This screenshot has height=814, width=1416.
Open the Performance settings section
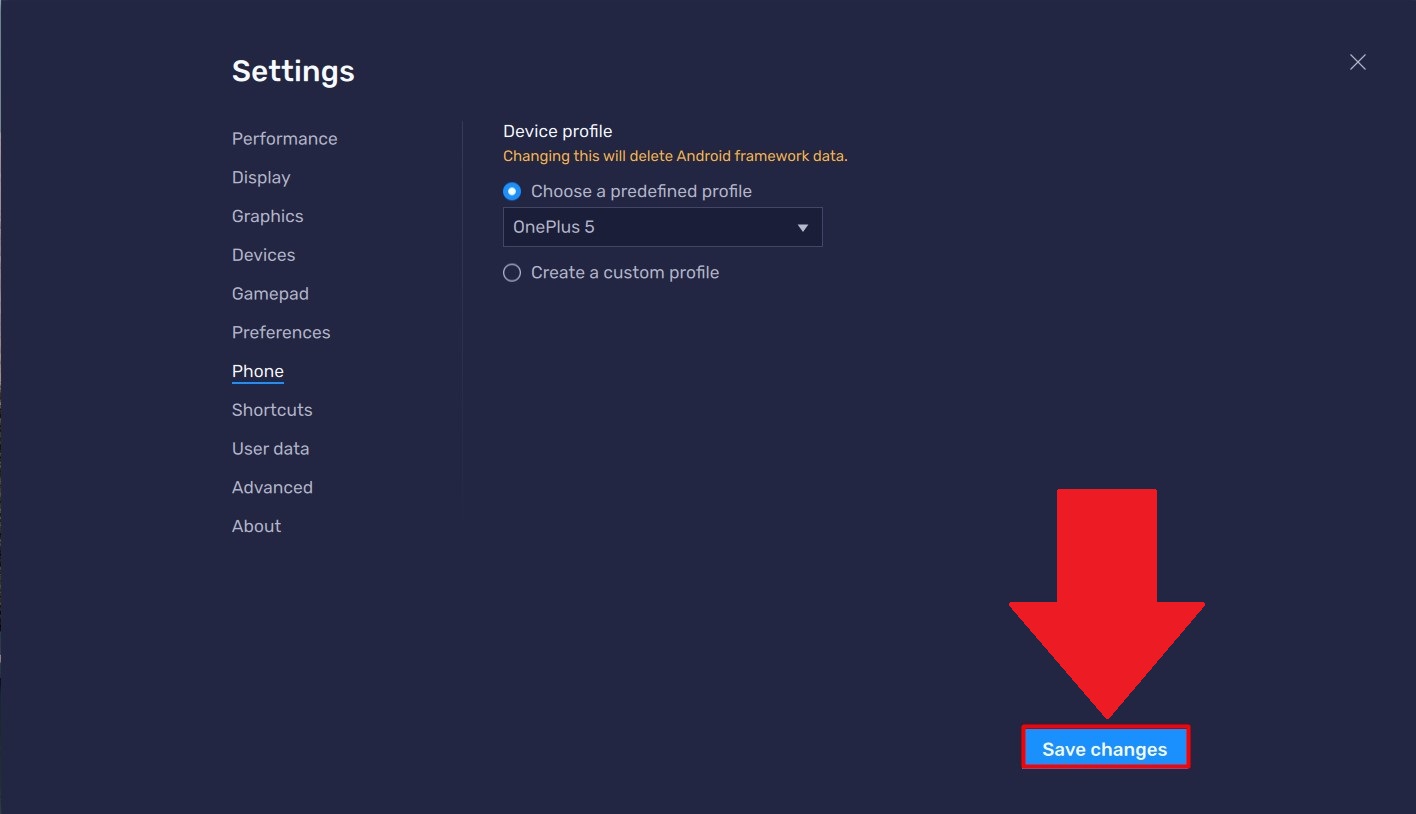(284, 139)
